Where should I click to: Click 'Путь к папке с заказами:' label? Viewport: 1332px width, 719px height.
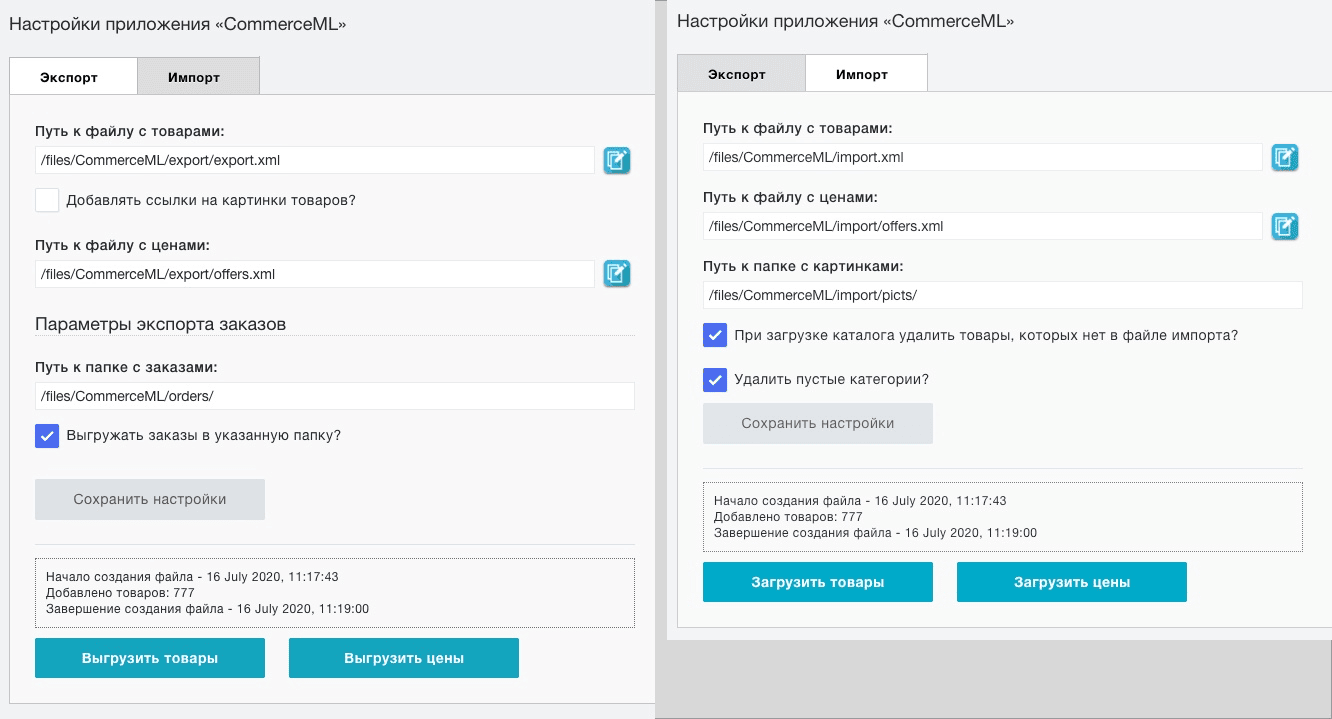(126, 366)
